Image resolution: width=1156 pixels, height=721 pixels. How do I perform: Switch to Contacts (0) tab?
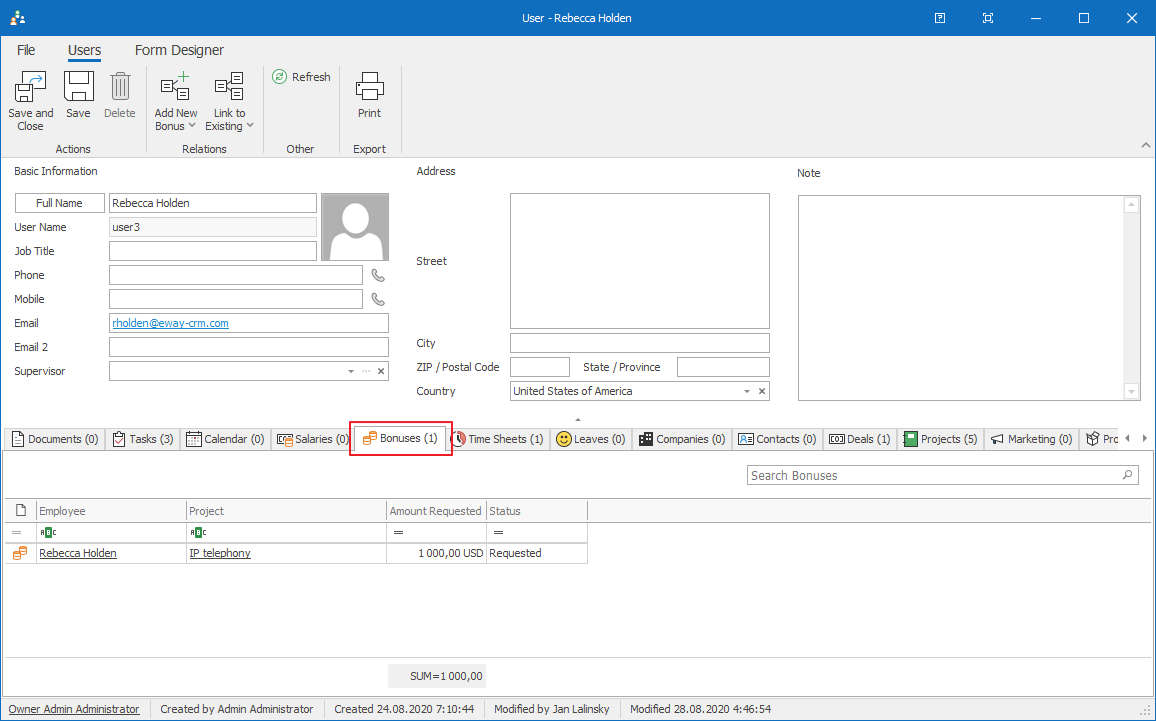pos(777,439)
